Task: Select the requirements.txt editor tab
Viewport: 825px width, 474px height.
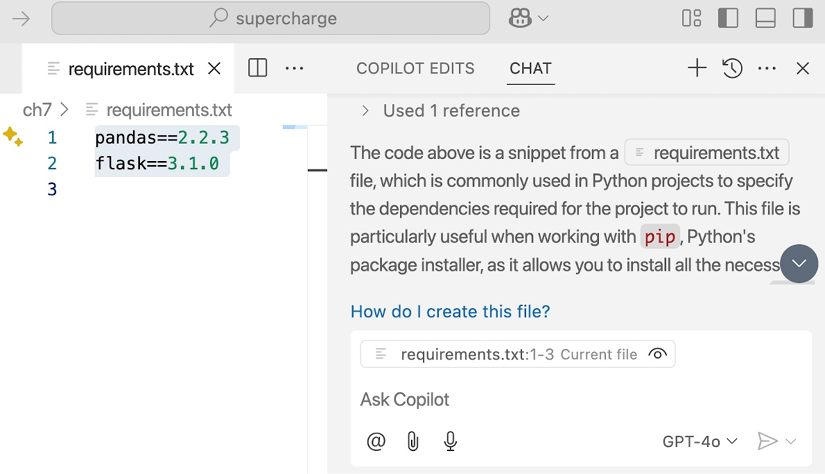Action: click(x=128, y=68)
